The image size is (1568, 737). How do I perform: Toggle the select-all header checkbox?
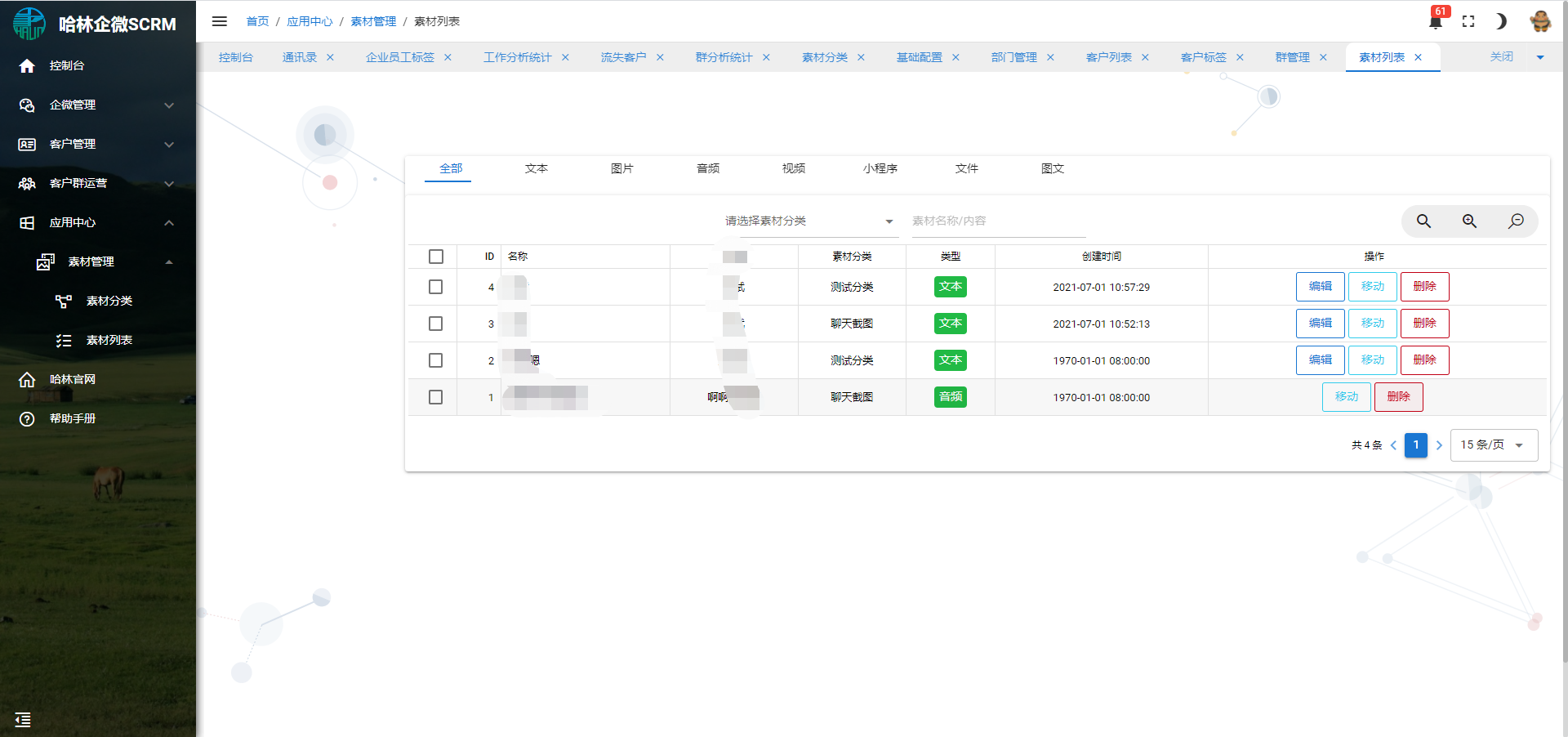pos(436,257)
